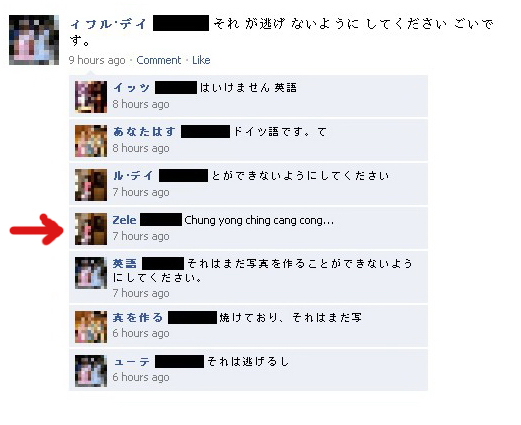Click commenter name ル·デイ
Screen dimensions: 521x425
133,176
